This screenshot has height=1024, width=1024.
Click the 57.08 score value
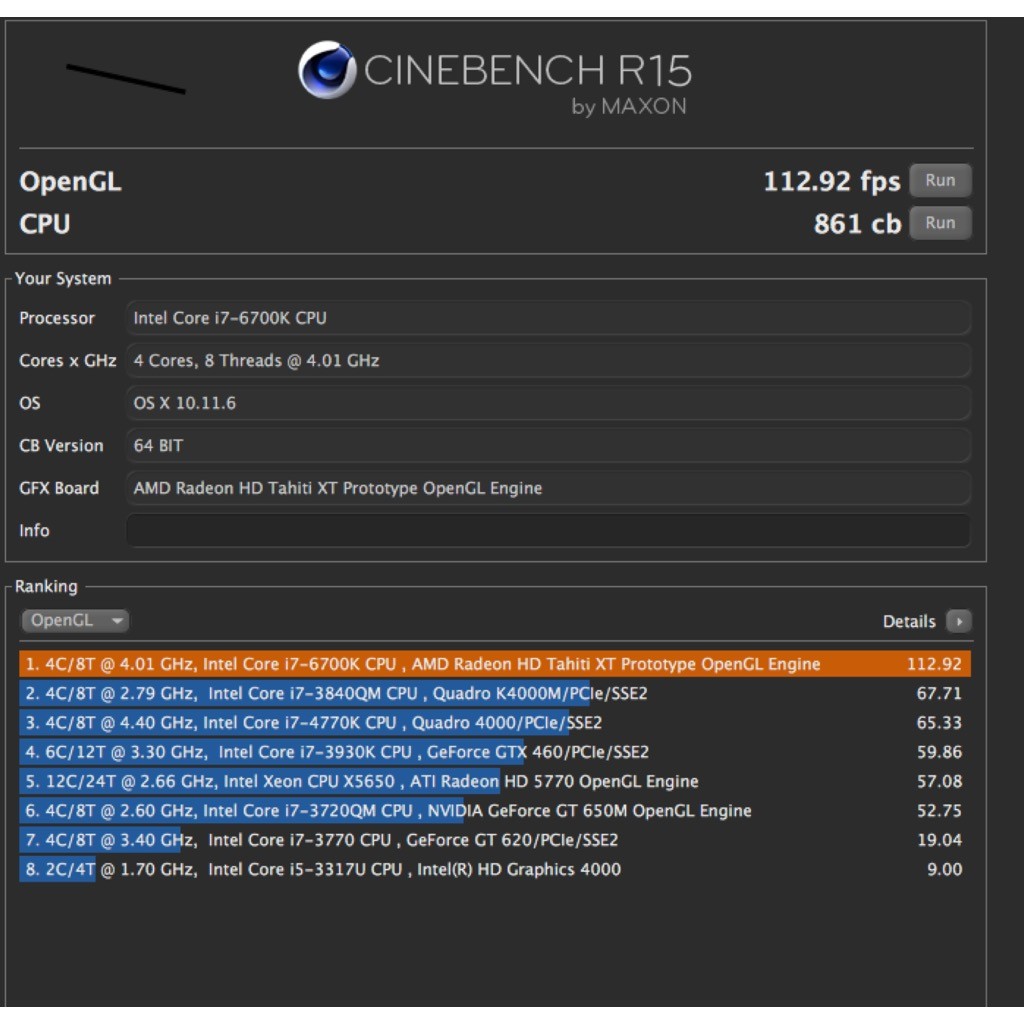click(x=938, y=781)
